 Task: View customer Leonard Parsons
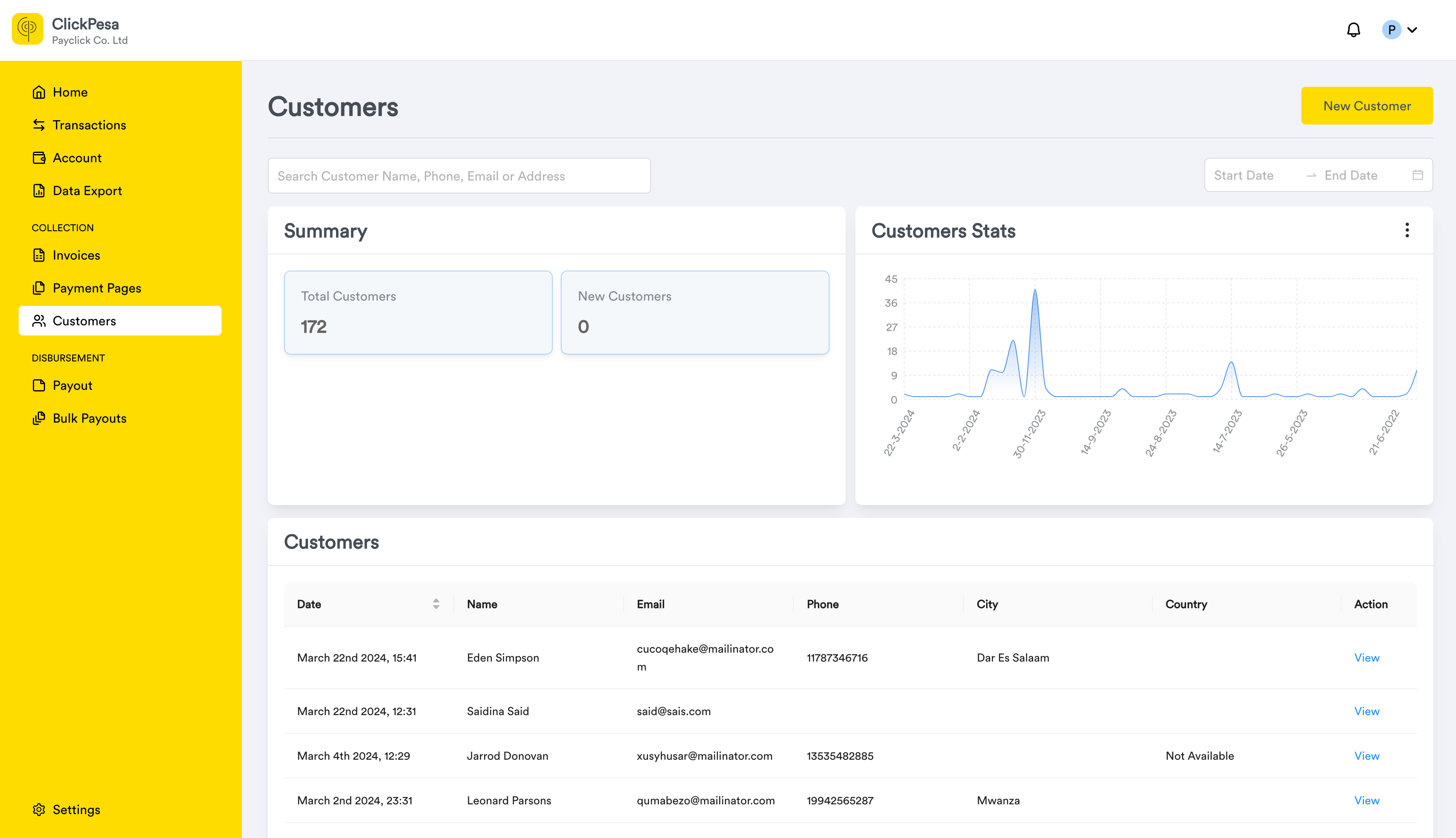coord(1367,800)
